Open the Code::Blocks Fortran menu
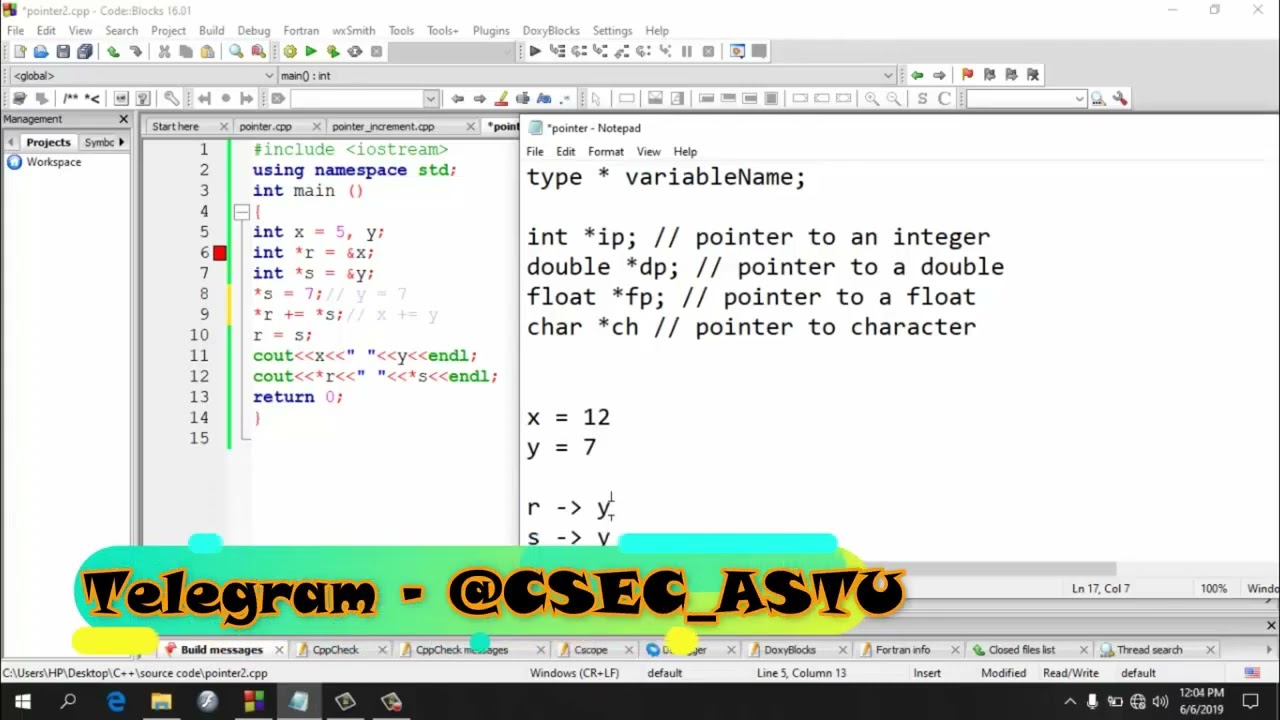1280x720 pixels. click(x=301, y=31)
